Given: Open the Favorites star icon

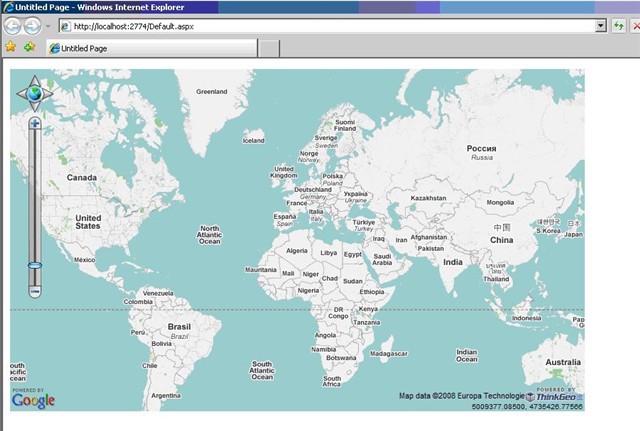Looking at the screenshot, I should coord(11,47).
